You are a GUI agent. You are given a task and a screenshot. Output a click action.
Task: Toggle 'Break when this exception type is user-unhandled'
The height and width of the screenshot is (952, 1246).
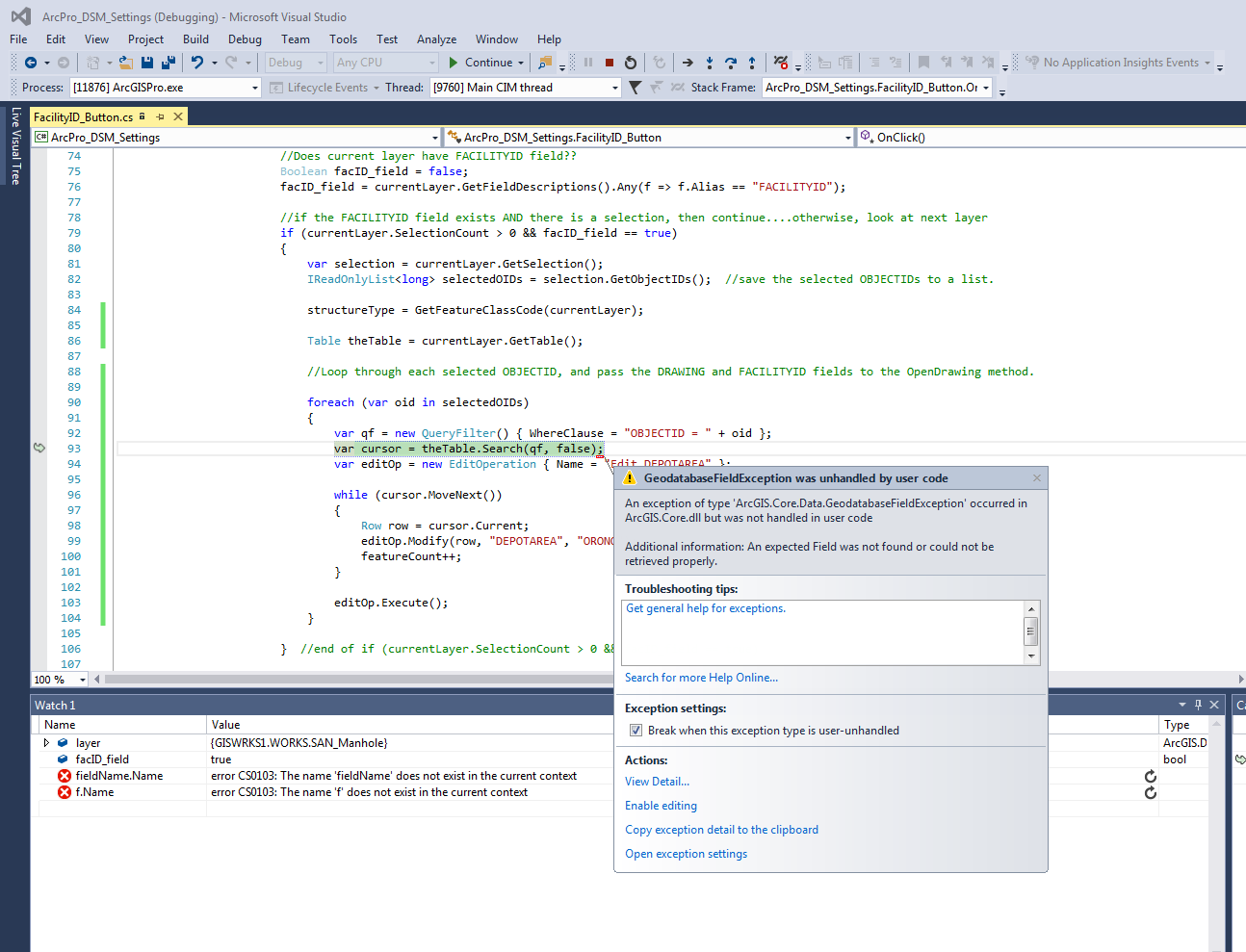636,731
